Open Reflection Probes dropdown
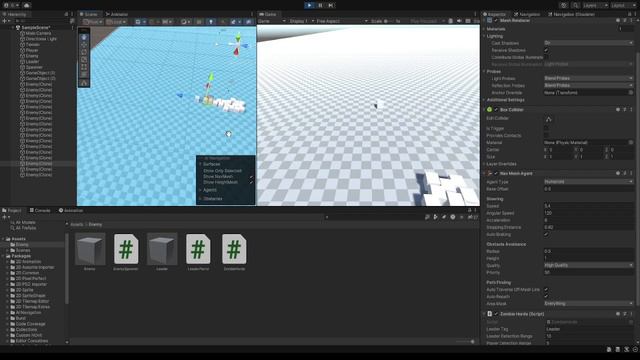 point(589,85)
